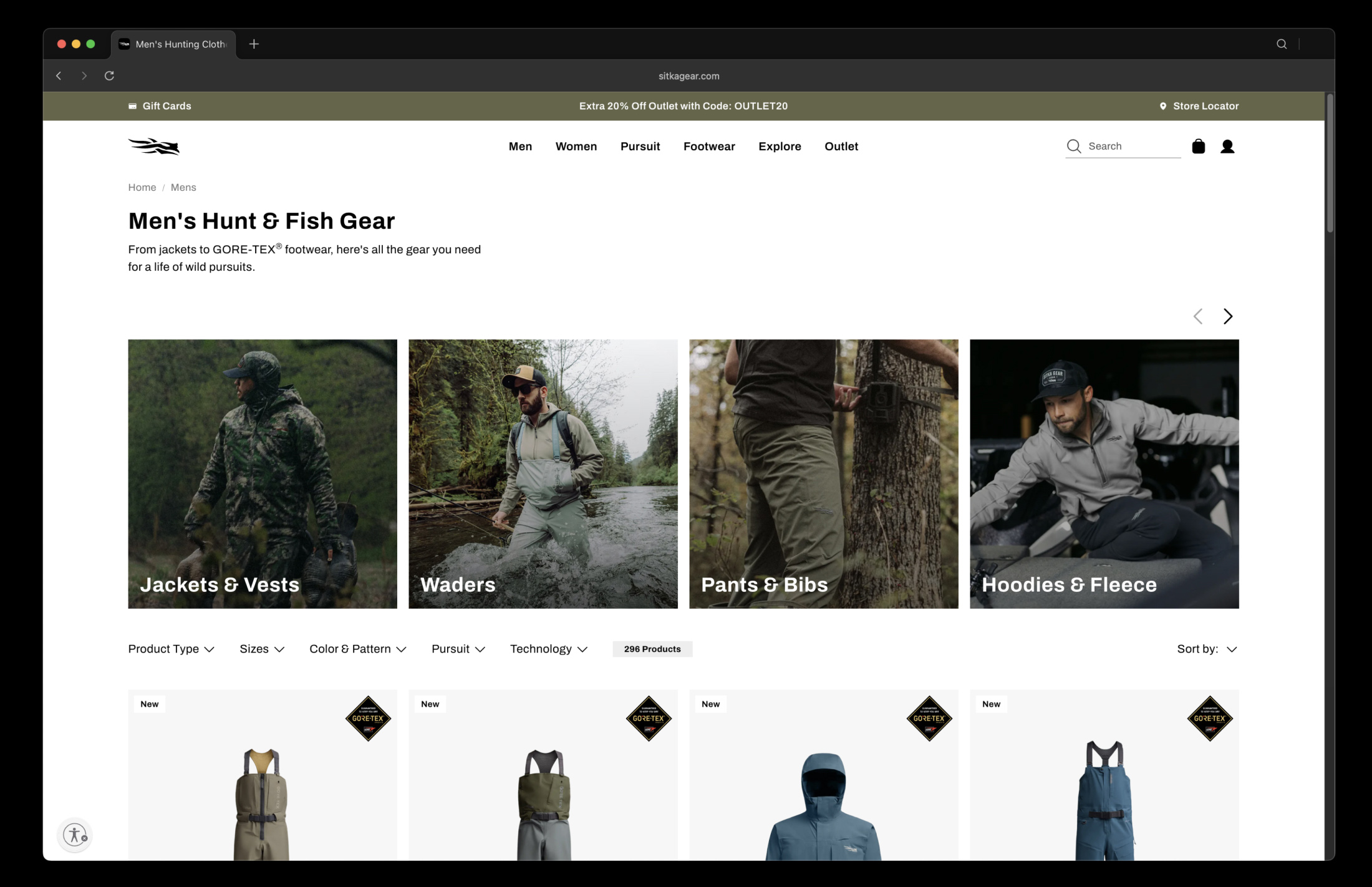Click the browser tab bar search icon
This screenshot has height=887, width=1372.
click(1282, 44)
